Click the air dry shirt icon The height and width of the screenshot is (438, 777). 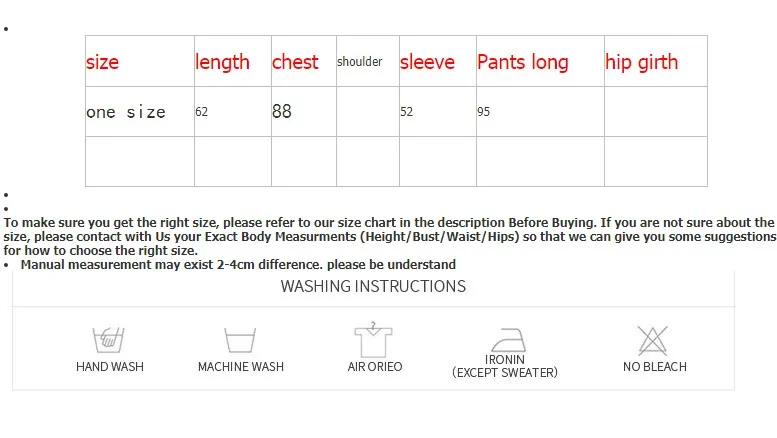tap(373, 339)
